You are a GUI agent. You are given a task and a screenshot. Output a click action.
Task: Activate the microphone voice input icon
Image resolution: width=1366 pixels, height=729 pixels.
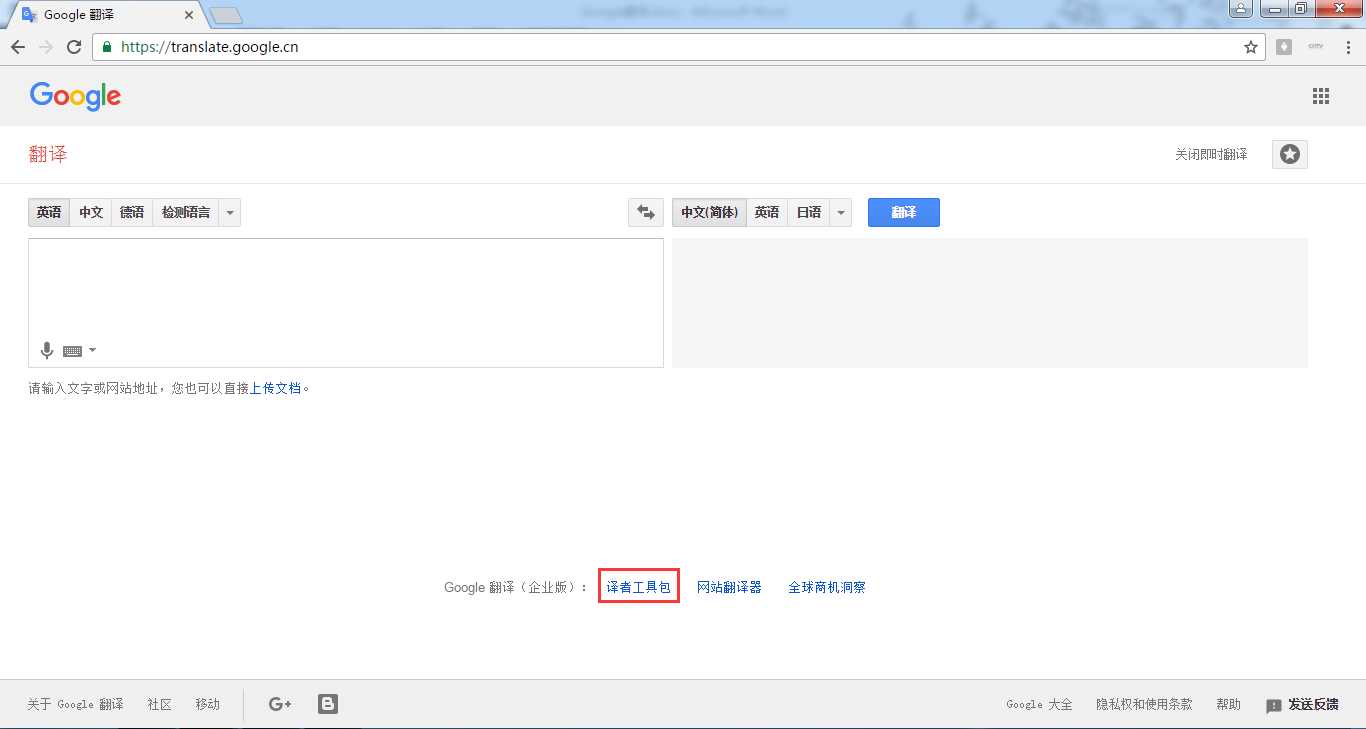46,351
